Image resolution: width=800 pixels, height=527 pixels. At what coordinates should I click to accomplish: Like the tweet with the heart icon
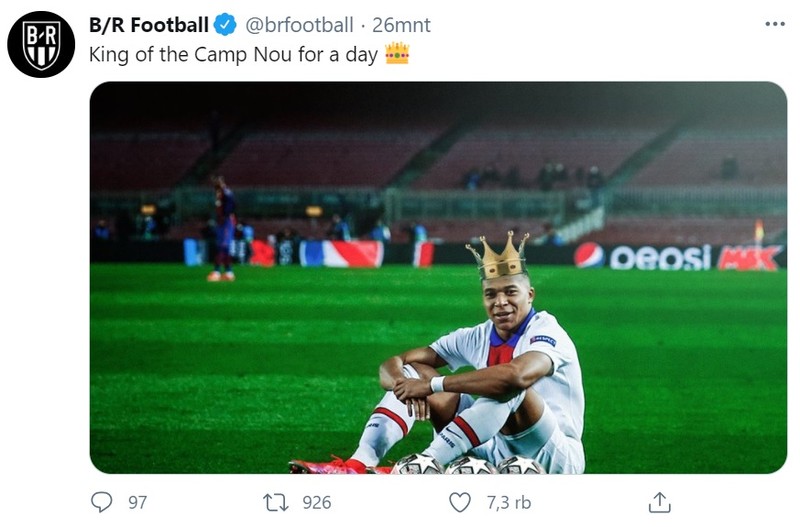459,501
